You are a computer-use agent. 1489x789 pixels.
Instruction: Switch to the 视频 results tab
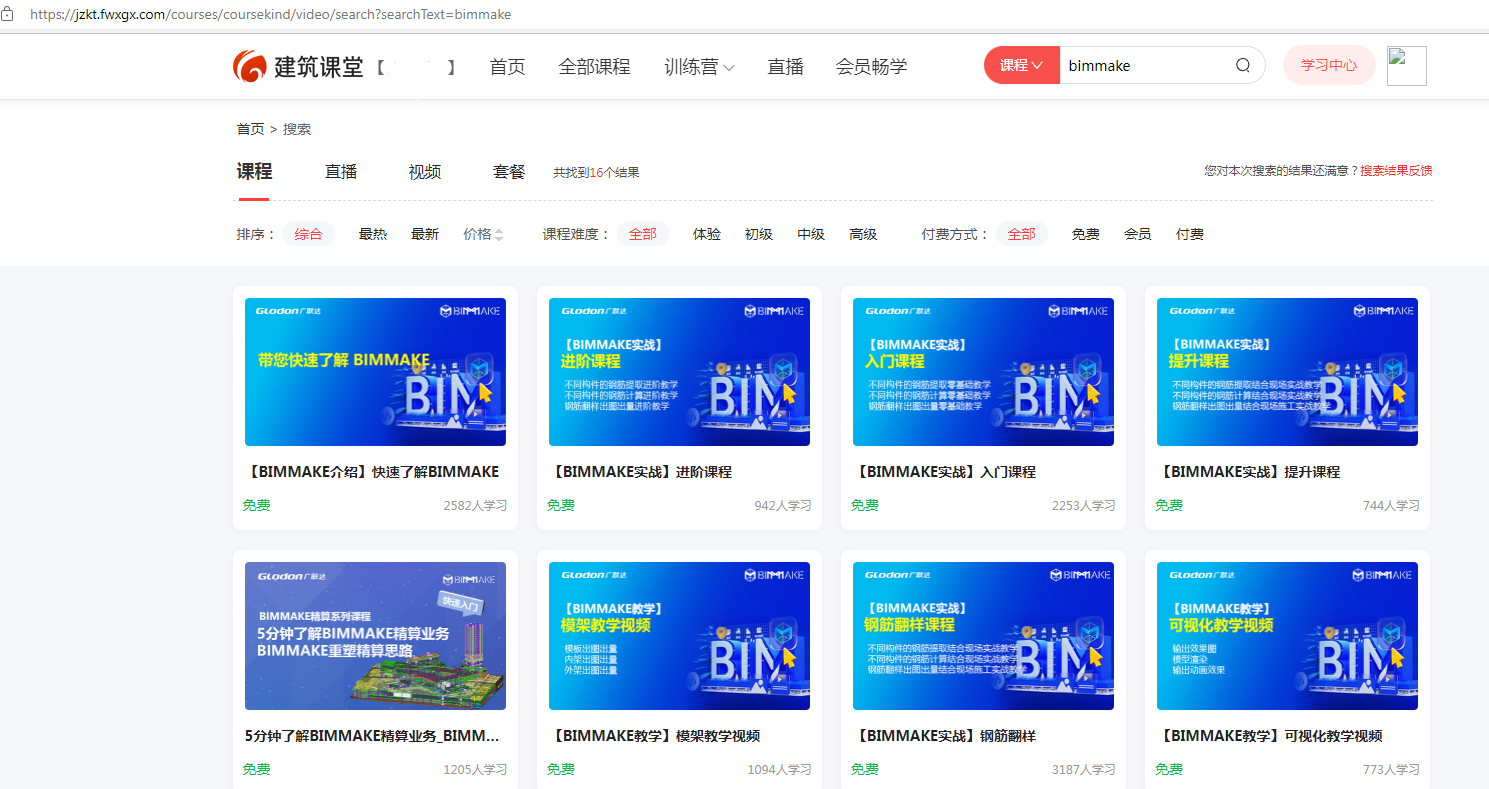[x=425, y=172]
